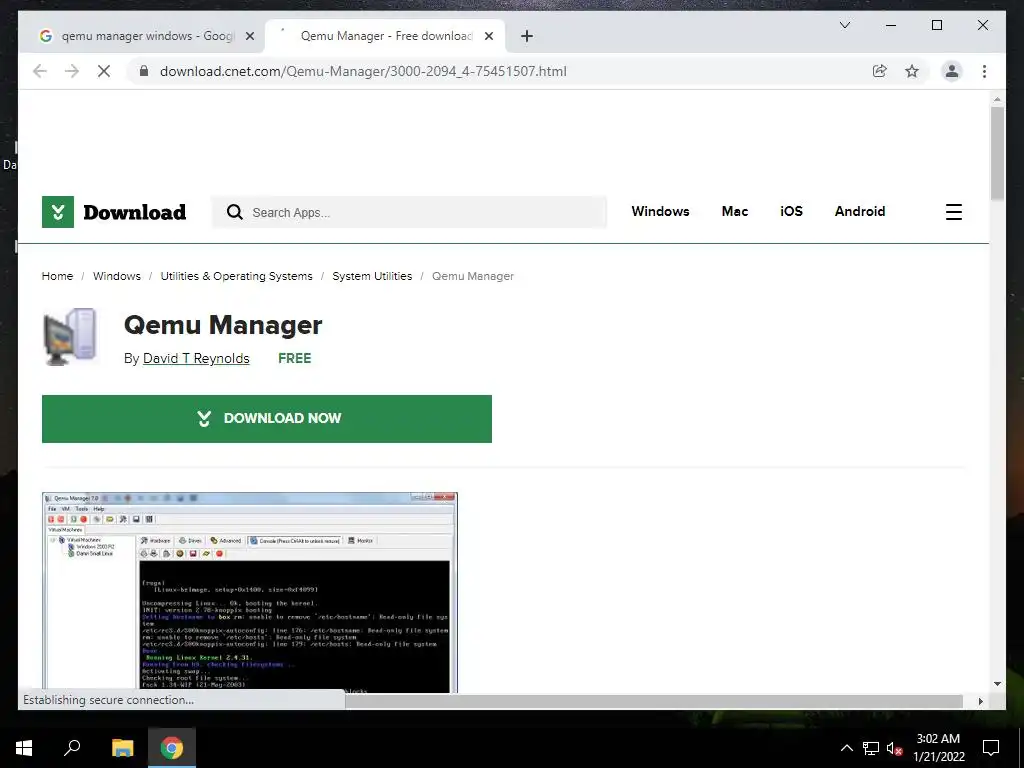
Task: Close the Qemu Manager tab
Action: coord(488,36)
